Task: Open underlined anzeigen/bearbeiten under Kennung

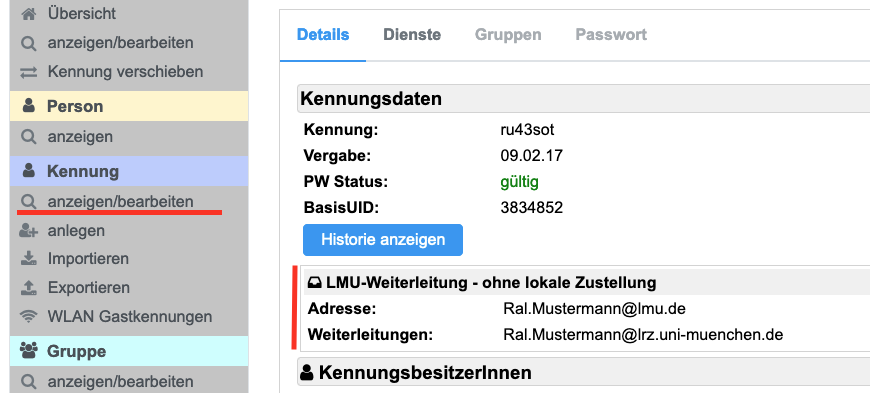Action: point(120,201)
